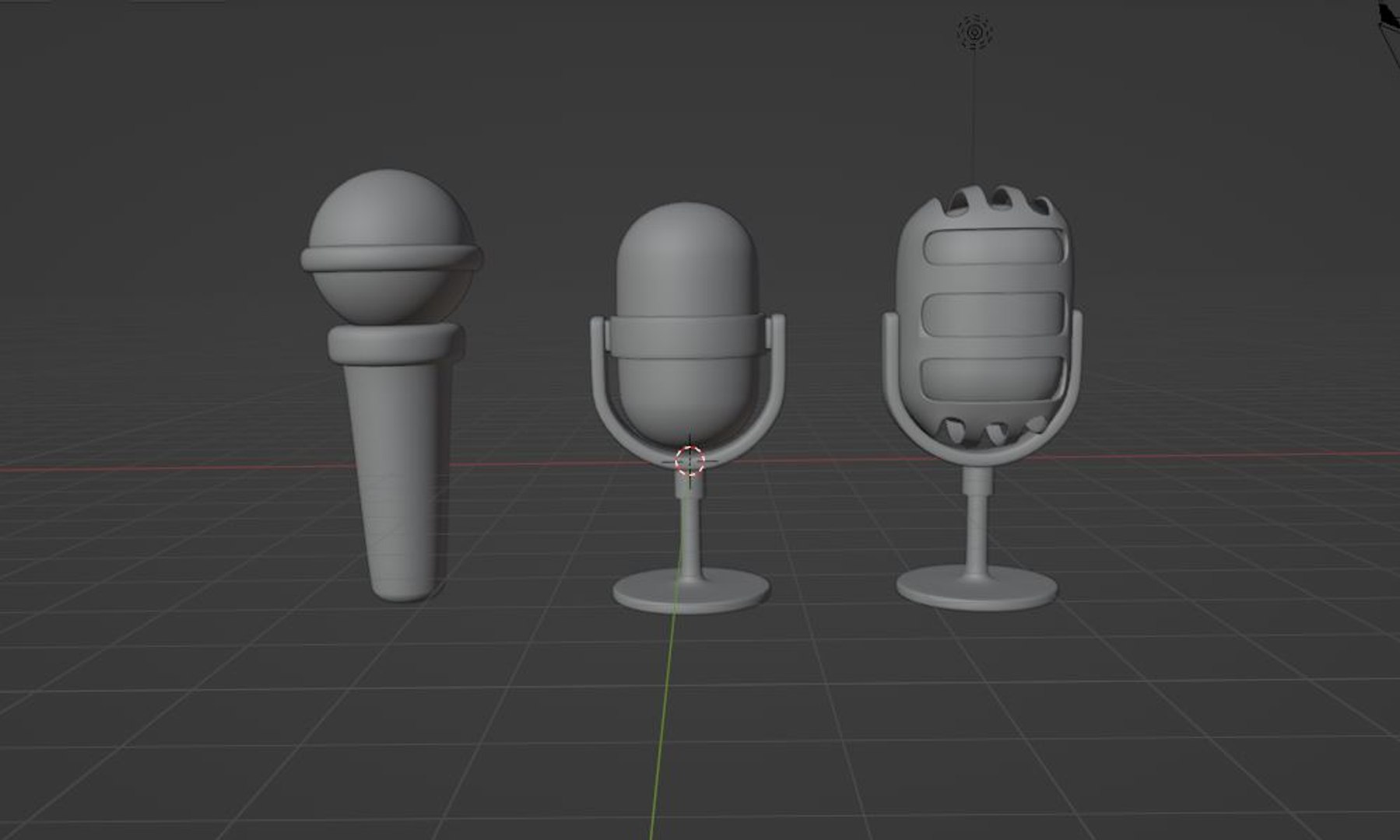Screen dimensions: 1400x840
Task: Click the slotted grille microphone's round base
Action: (977, 587)
